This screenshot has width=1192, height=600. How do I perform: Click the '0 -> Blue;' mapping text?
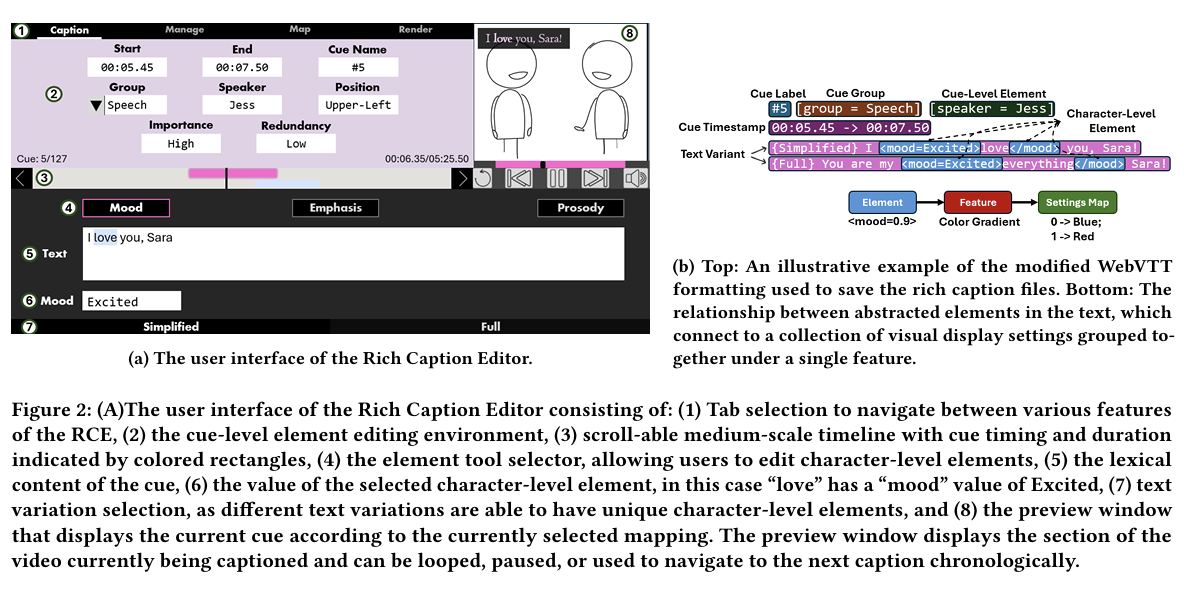1076,221
